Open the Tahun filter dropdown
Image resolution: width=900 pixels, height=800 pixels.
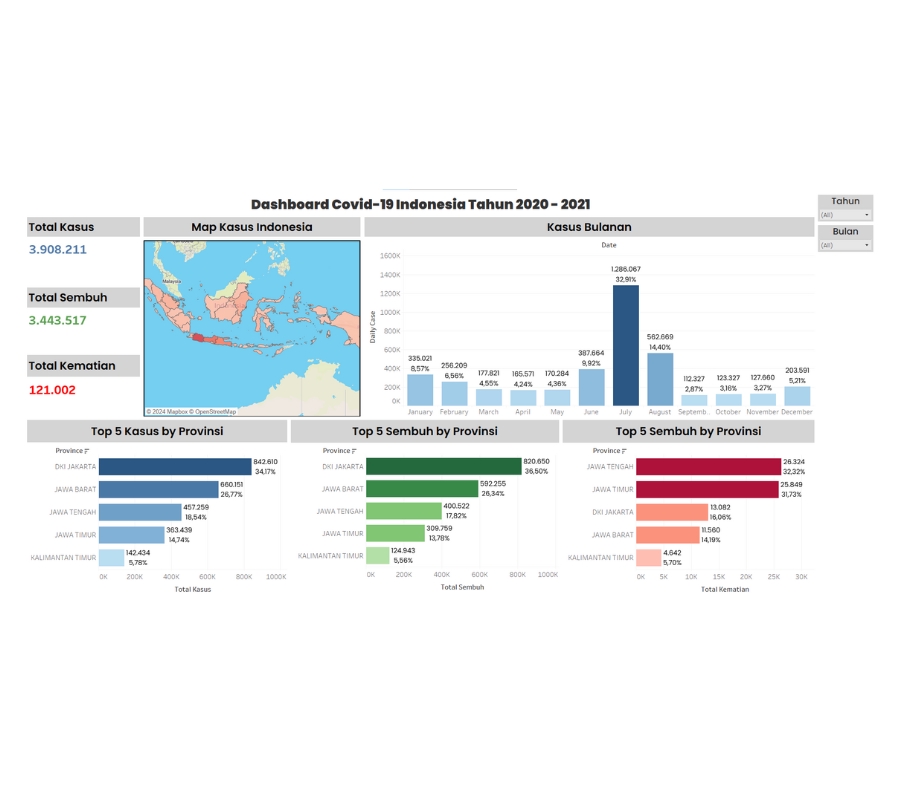click(x=845, y=215)
